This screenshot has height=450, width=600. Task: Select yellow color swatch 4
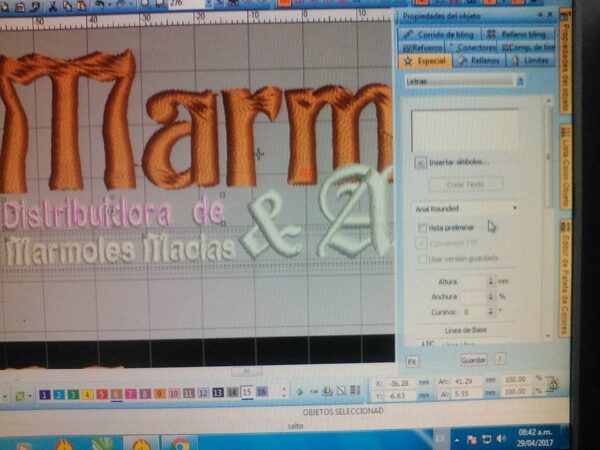coord(87,395)
